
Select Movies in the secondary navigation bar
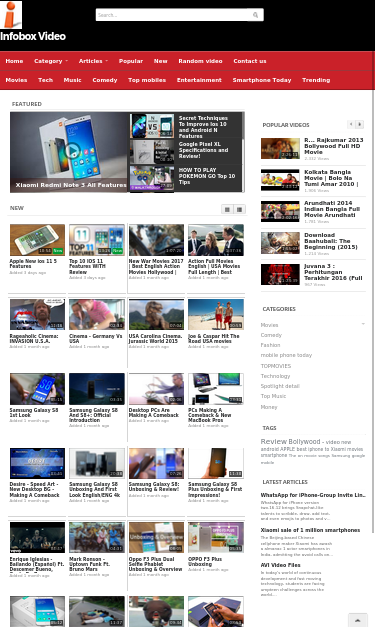point(16,80)
